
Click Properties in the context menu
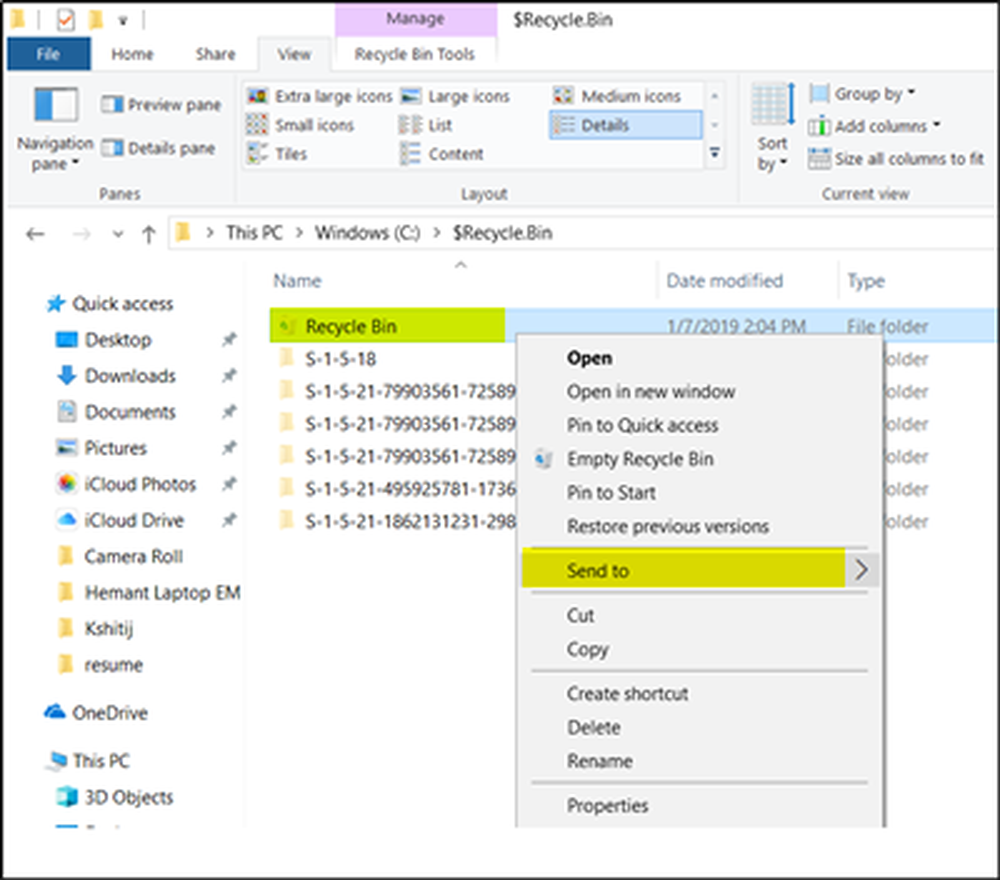607,805
